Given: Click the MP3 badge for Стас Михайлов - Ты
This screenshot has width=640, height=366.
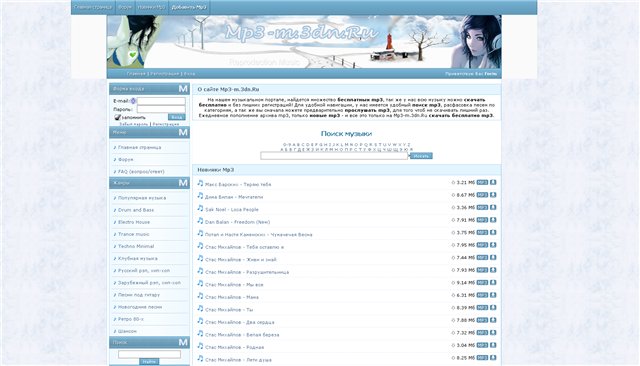Looking at the screenshot, I should click(x=482, y=308).
